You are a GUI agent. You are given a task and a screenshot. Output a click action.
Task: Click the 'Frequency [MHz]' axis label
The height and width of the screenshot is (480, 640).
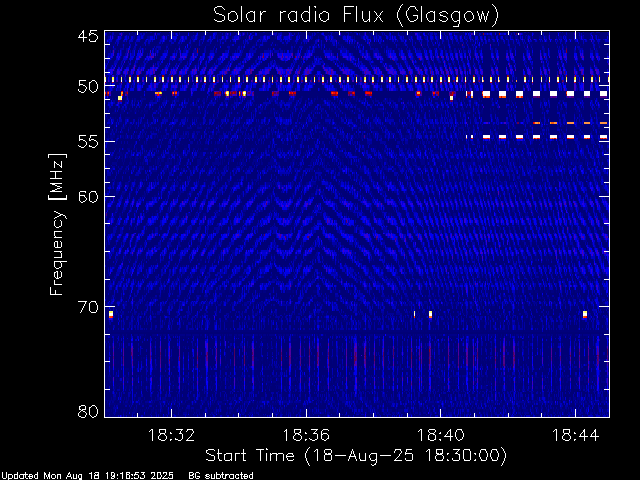pos(57,224)
